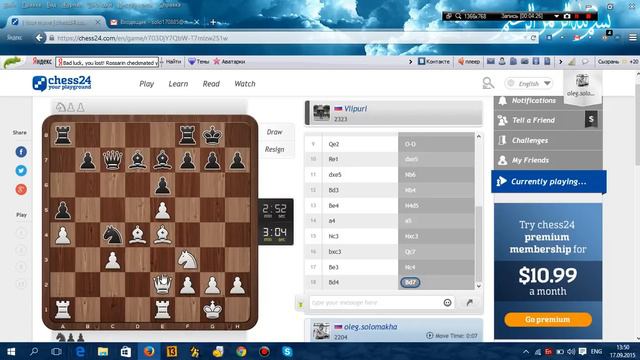Click the browser address bar
This screenshot has height=360, width=640.
[286, 38]
